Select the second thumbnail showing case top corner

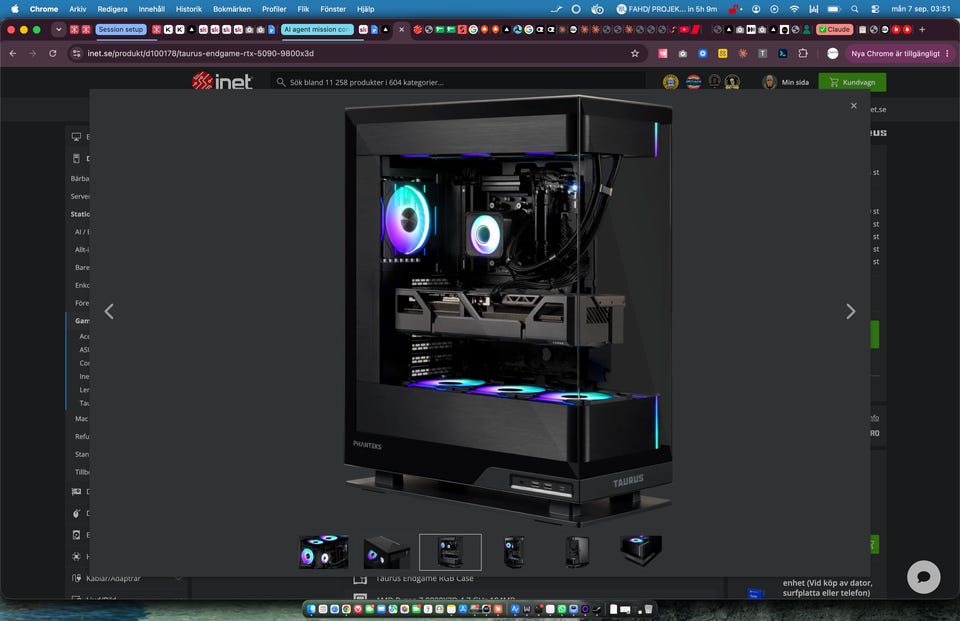(387, 552)
